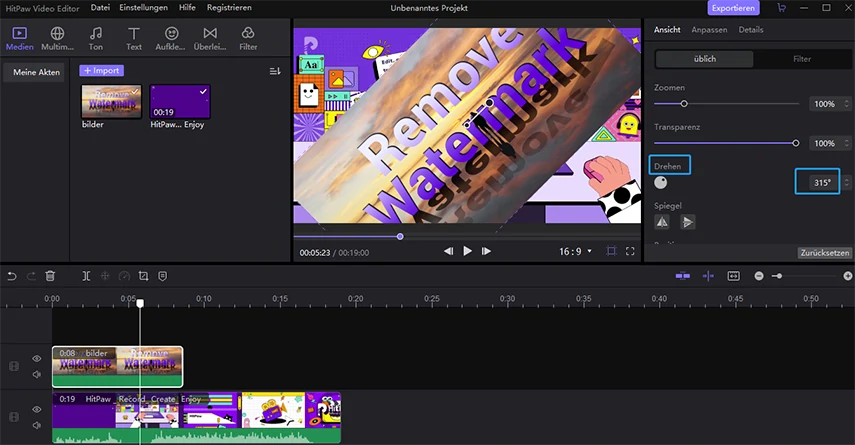
Task: Adjust the Zoomen slider handle
Action: click(684, 104)
